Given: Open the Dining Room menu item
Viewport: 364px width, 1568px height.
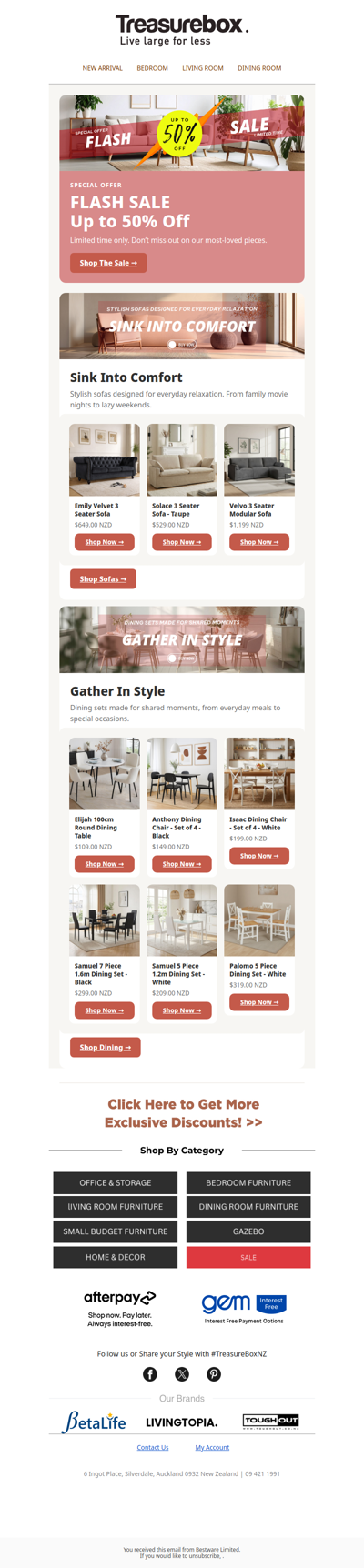Looking at the screenshot, I should [x=259, y=68].
